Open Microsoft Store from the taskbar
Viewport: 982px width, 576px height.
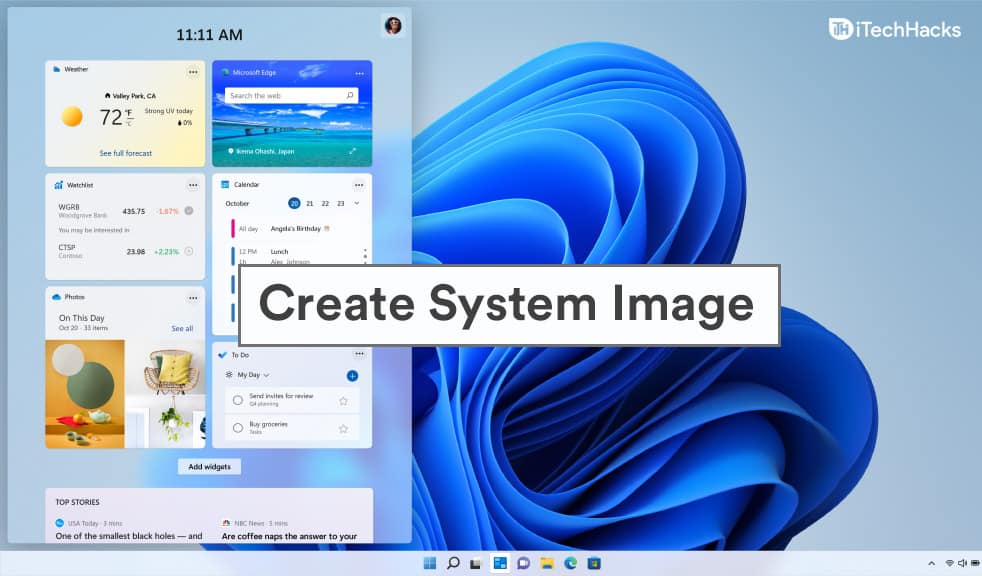pos(594,563)
